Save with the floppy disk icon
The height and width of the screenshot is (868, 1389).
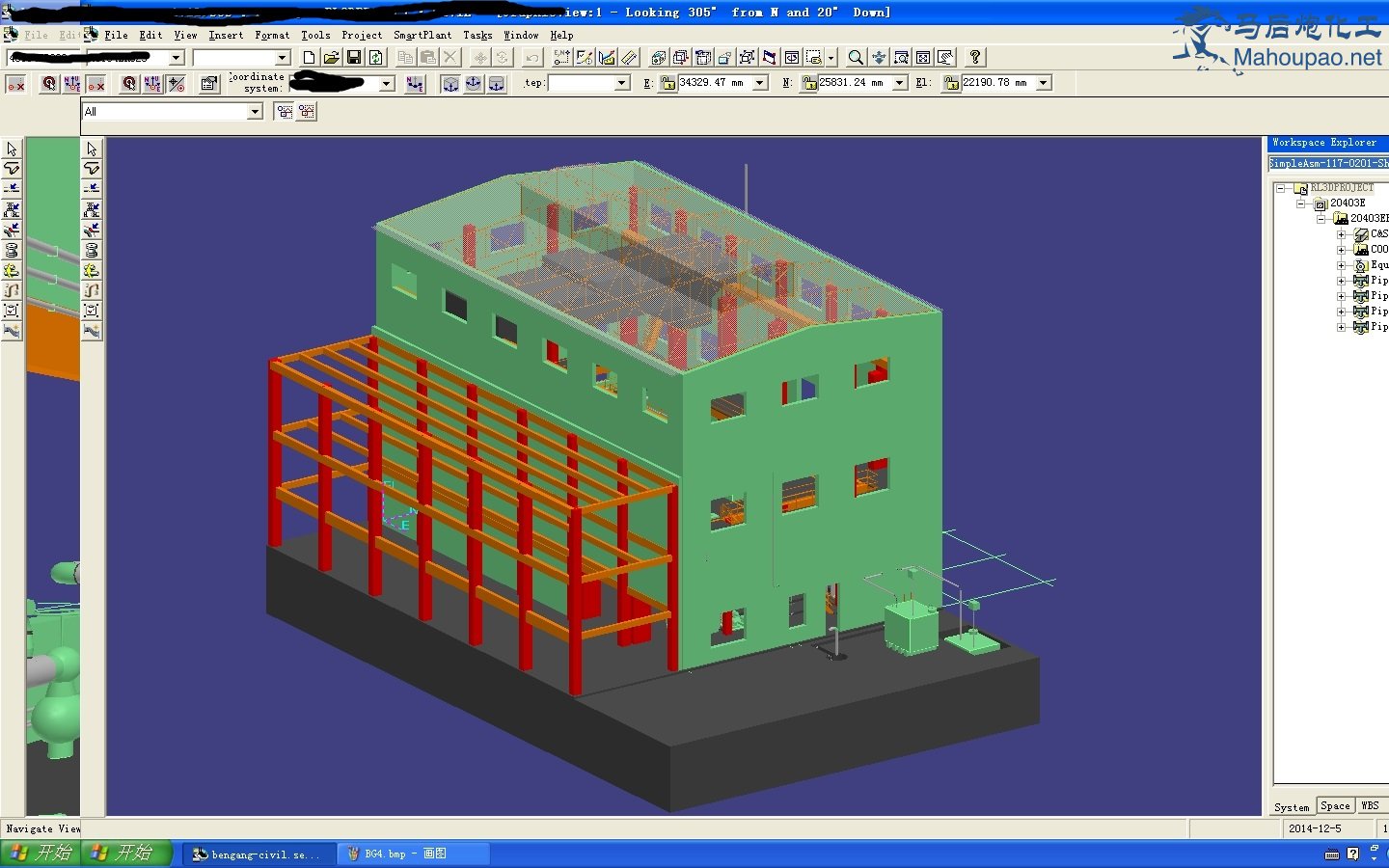pyautogui.click(x=354, y=57)
